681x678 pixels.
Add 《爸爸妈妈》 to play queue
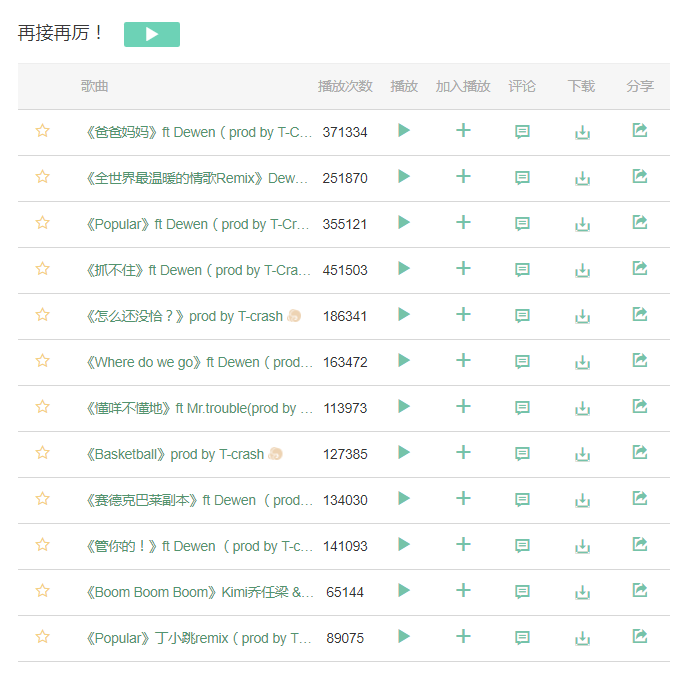[x=463, y=130]
